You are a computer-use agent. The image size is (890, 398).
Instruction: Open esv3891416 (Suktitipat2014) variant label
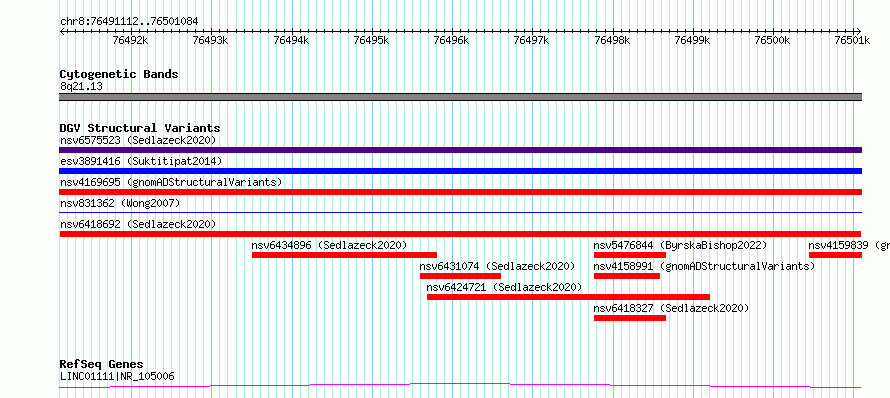tap(141, 161)
